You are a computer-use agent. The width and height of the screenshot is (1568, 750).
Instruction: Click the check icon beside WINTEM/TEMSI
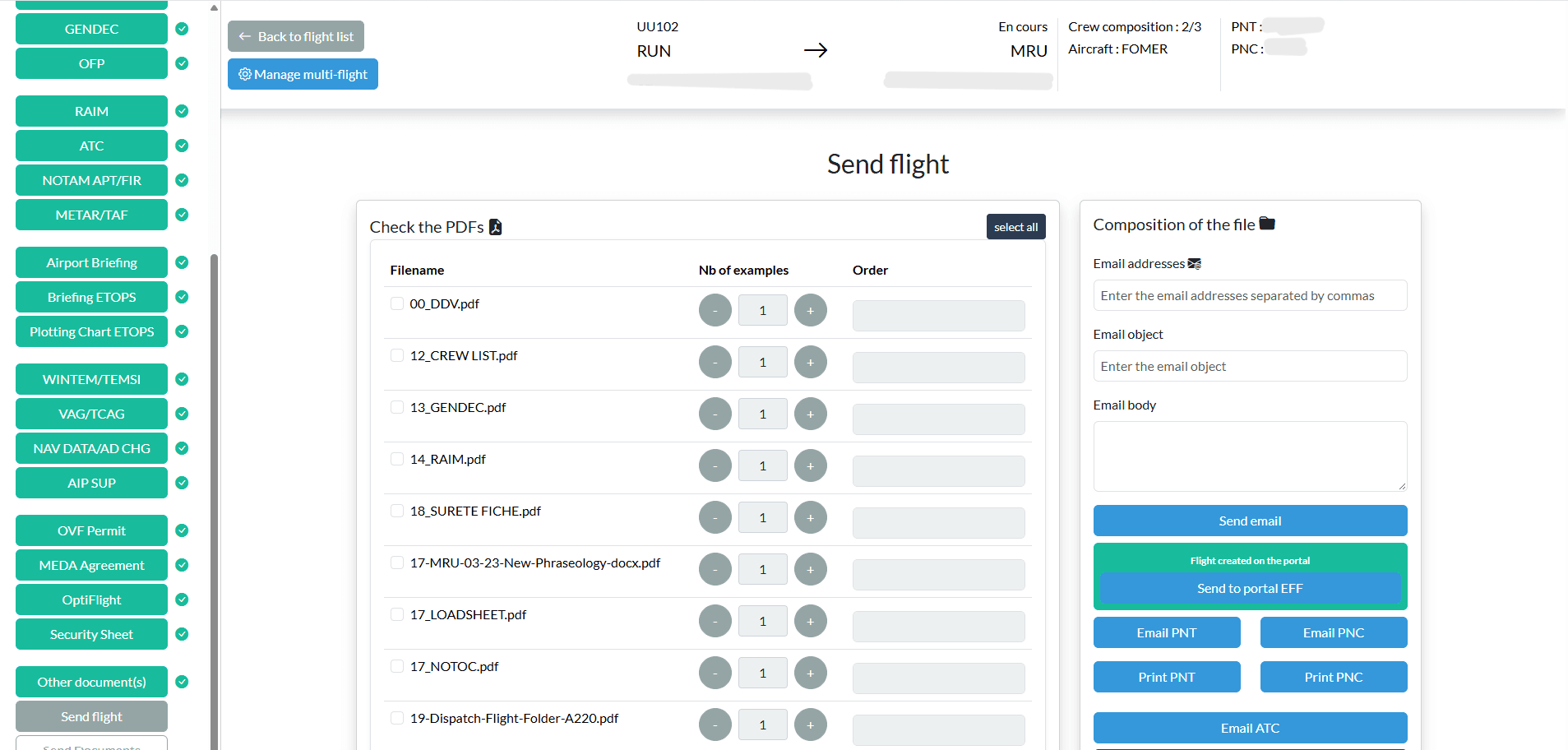point(182,379)
